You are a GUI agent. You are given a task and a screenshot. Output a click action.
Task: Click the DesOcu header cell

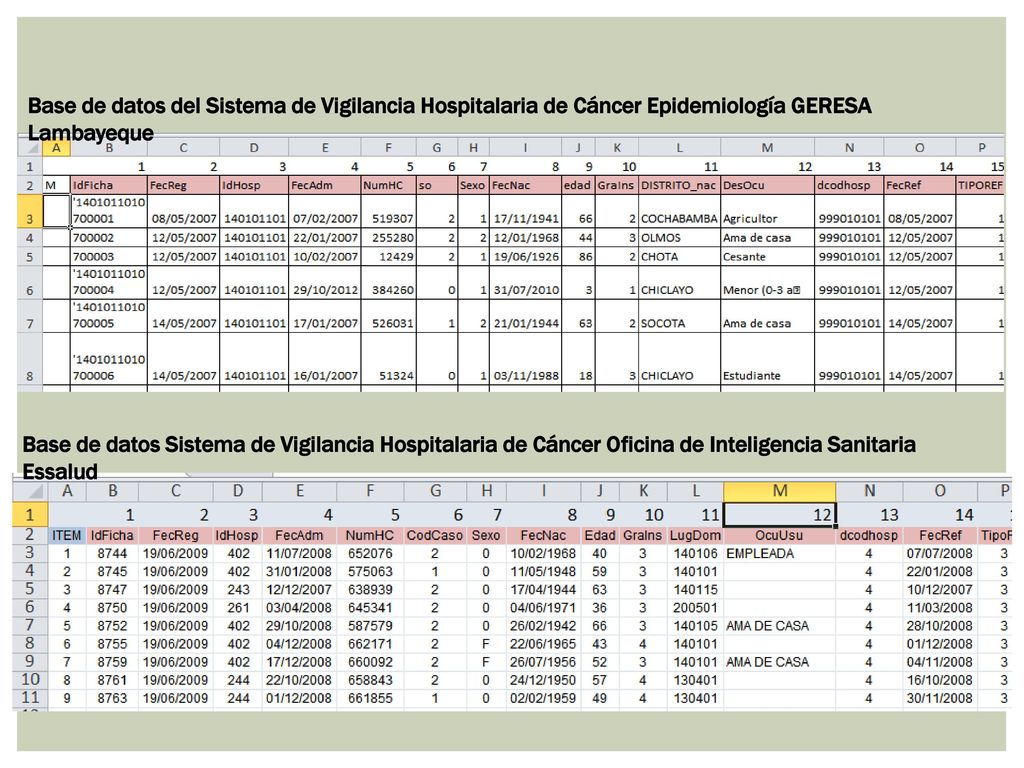[x=767, y=185]
